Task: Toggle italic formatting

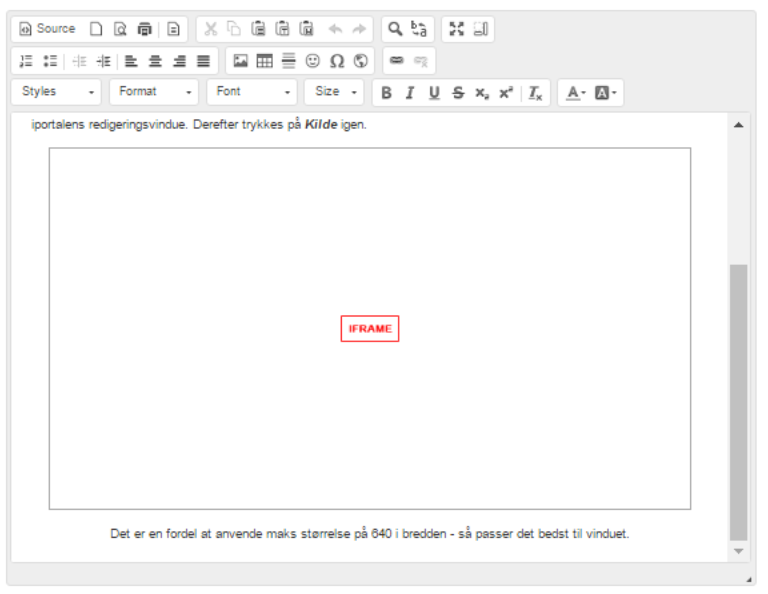Action: tap(410, 93)
